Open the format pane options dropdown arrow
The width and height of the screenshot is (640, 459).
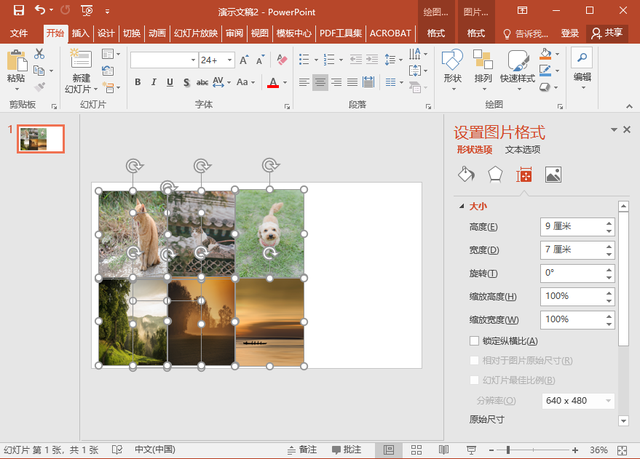614,130
